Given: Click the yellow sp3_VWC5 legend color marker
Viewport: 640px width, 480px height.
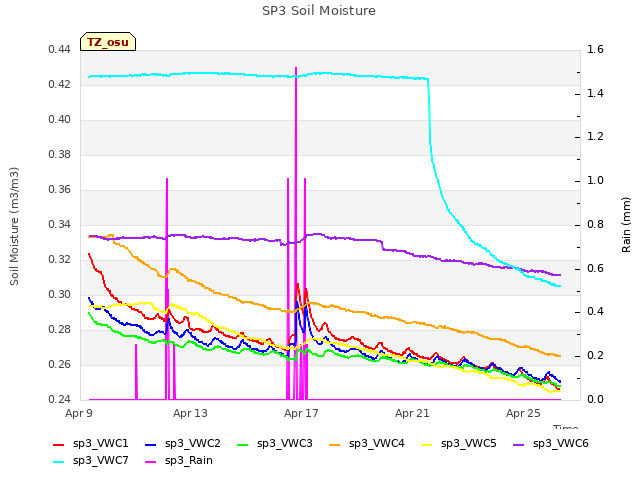Looking at the screenshot, I should (427, 444).
